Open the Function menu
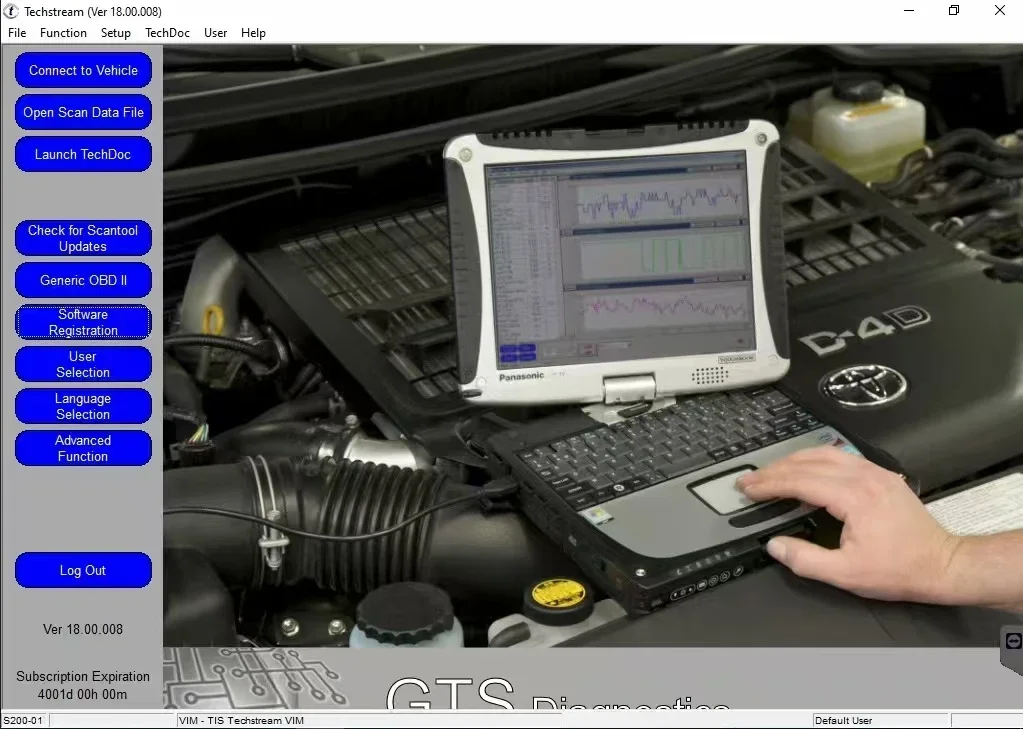 pos(63,33)
